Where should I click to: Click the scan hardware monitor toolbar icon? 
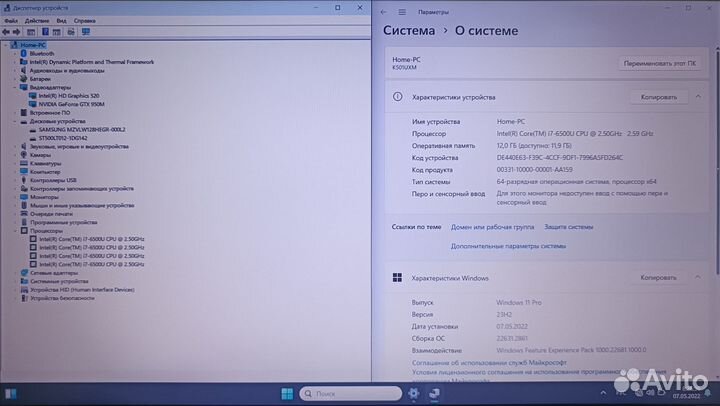(85, 31)
